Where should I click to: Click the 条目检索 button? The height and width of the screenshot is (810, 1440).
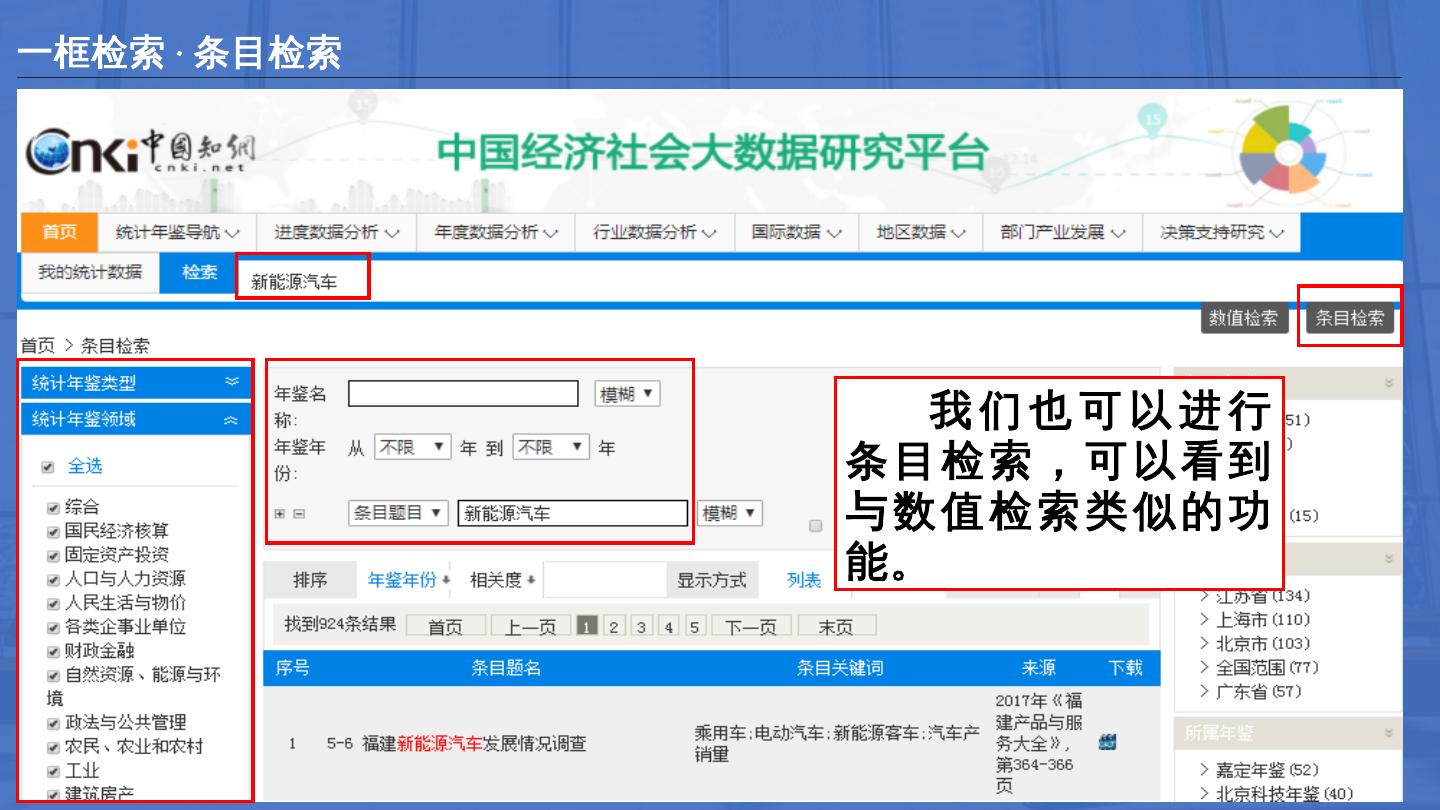click(1349, 318)
